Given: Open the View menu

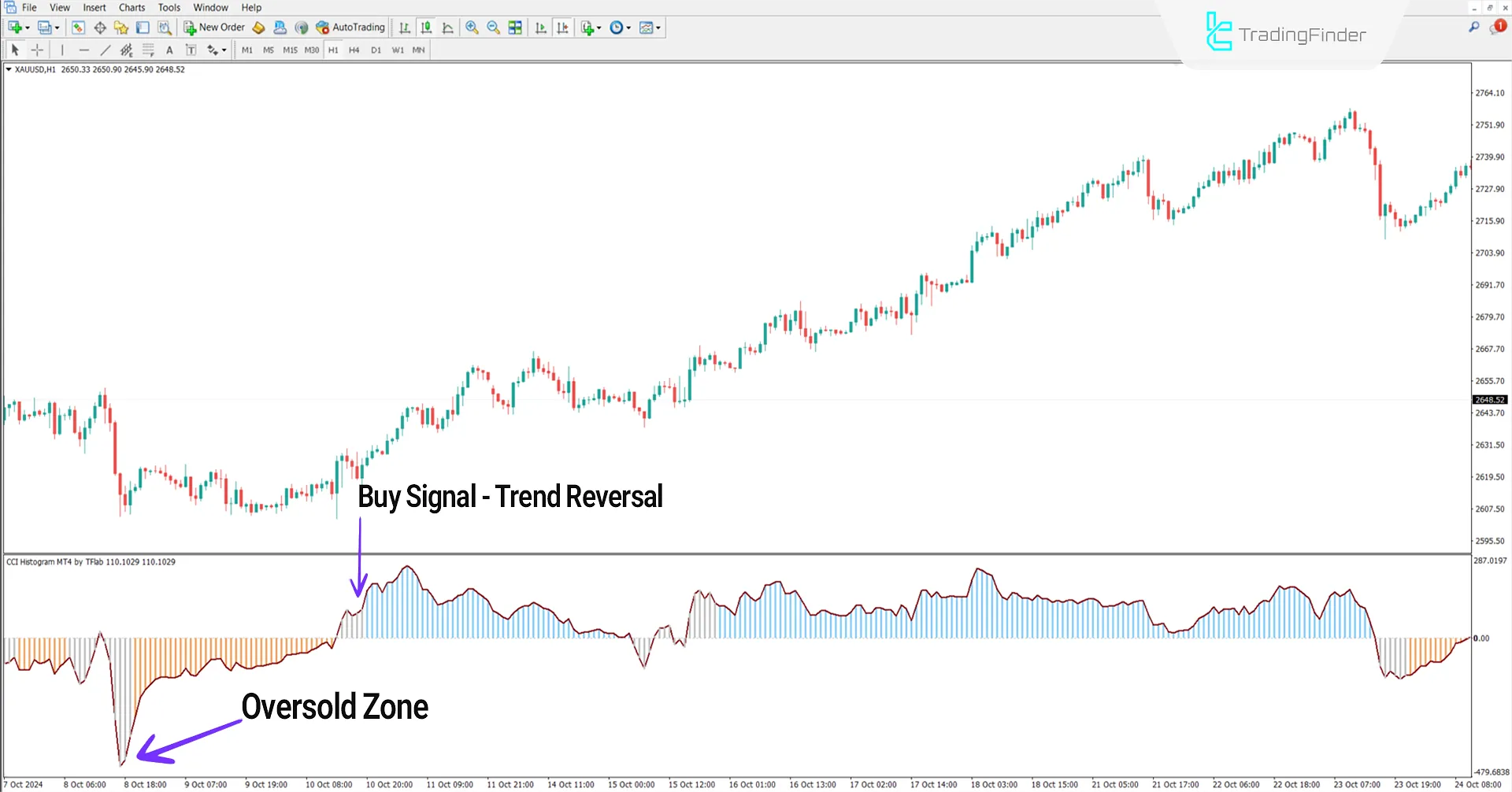Looking at the screenshot, I should click(x=60, y=8).
